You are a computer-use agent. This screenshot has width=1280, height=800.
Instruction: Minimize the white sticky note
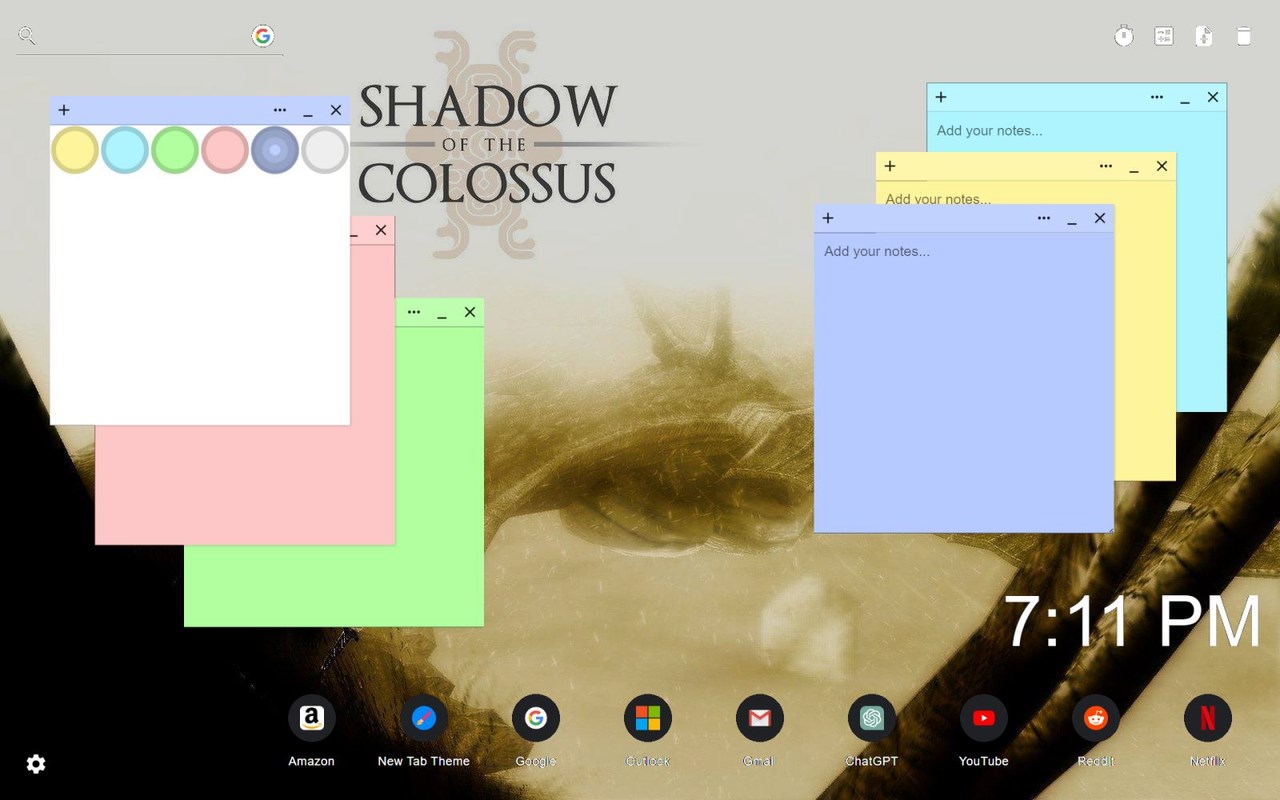point(308,112)
